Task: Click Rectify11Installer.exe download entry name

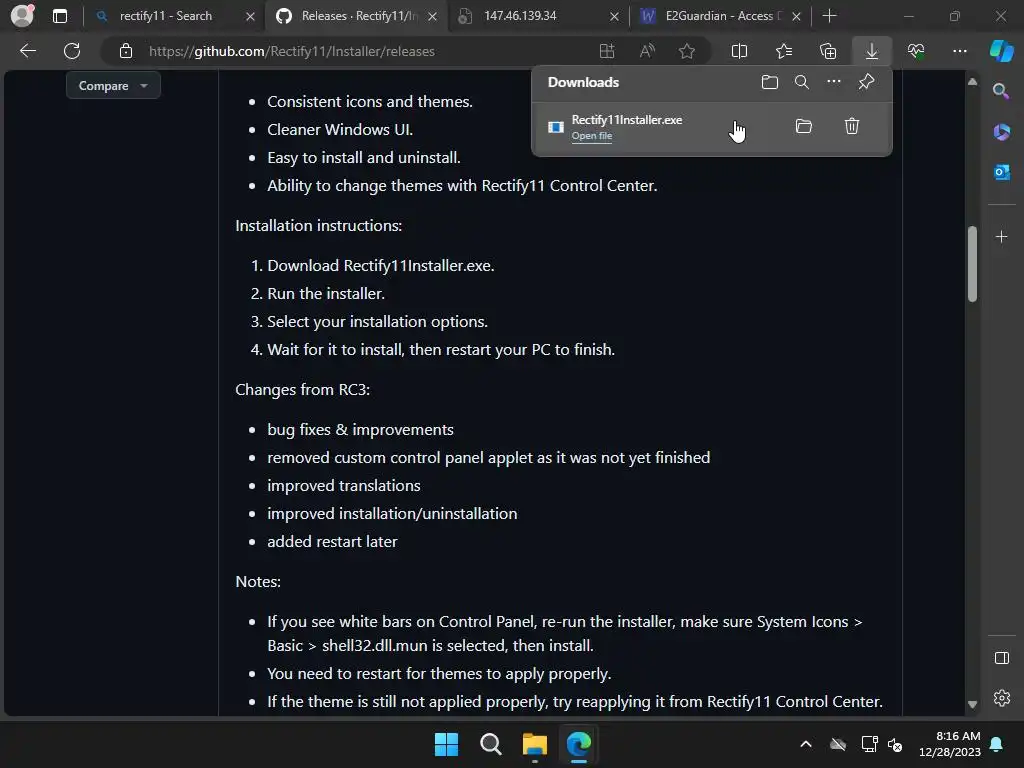Action: (626, 120)
